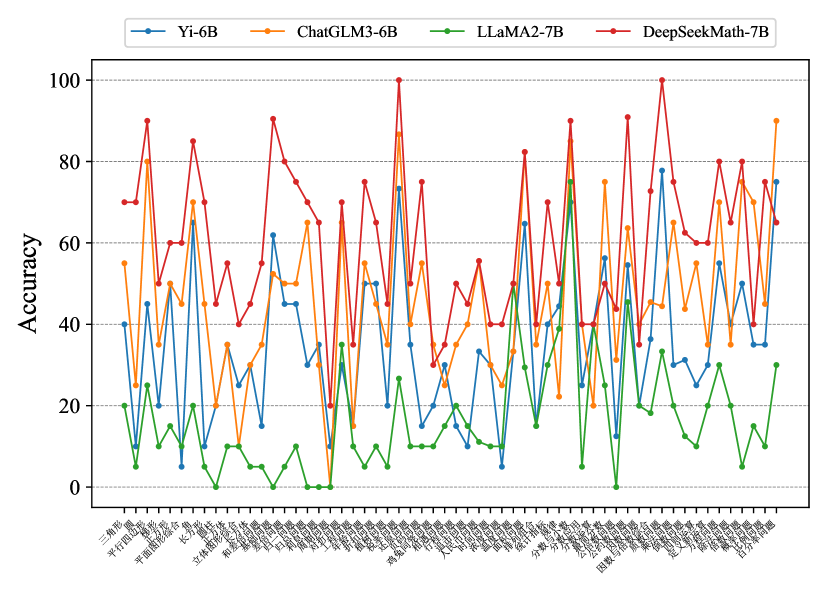830x593 pixels.
Task: Click the blue Yi-6B final data point at 75
Action: click(x=776, y=182)
